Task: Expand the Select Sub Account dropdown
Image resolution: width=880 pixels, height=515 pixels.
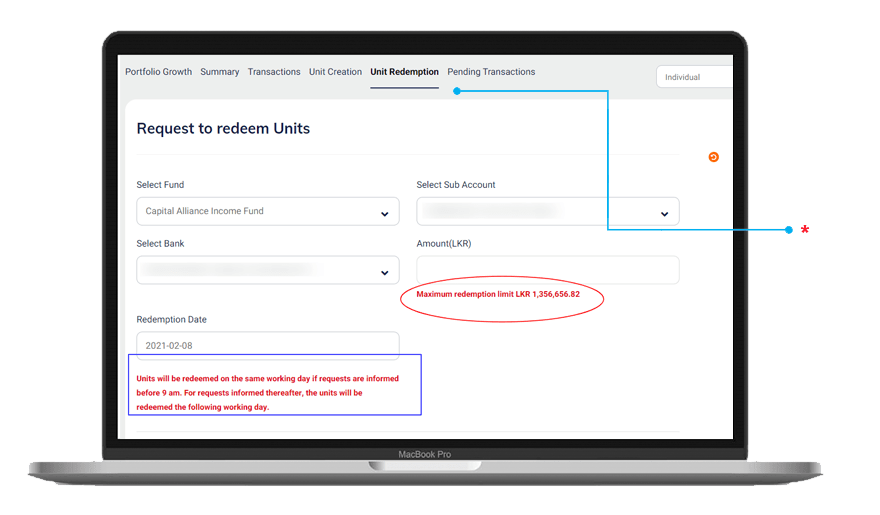Action: (x=548, y=211)
